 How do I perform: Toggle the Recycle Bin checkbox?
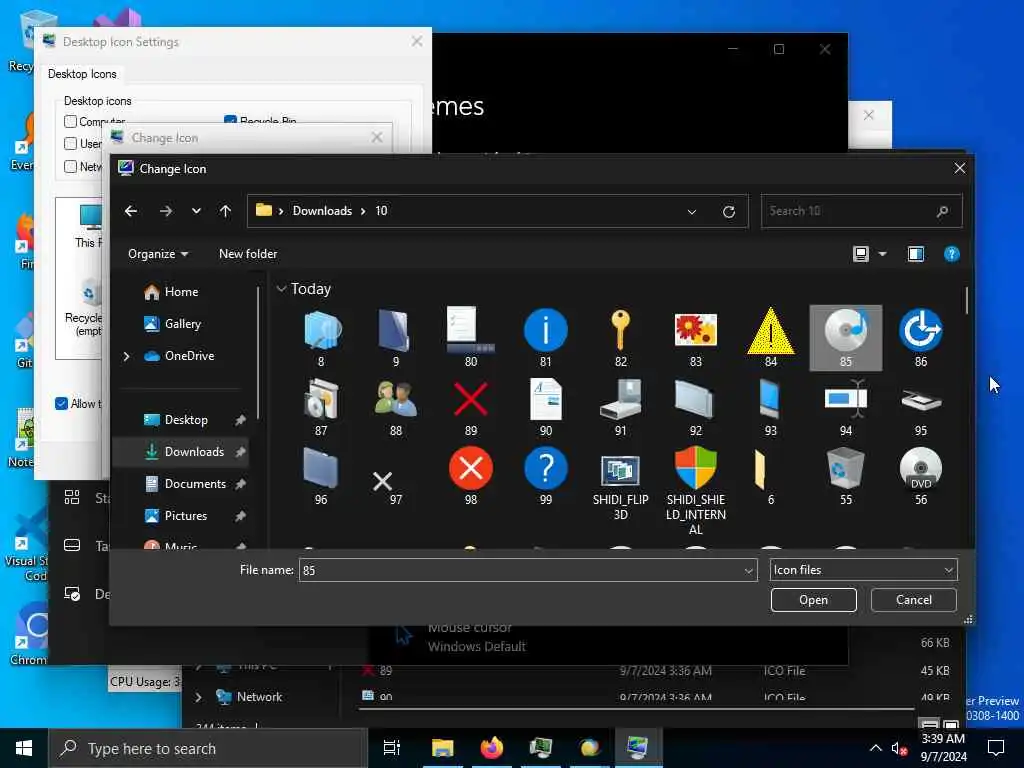pyautogui.click(x=230, y=120)
